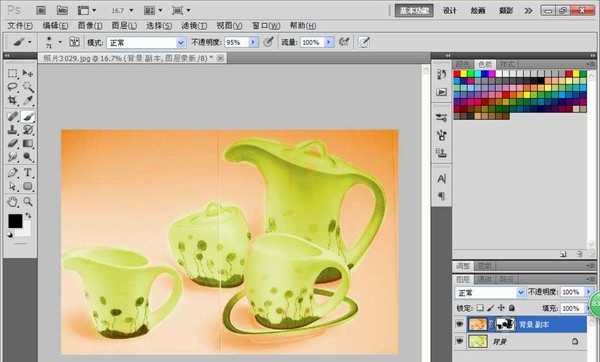
Task: Launch Mini Bridge from the application bar
Action: 62,10
